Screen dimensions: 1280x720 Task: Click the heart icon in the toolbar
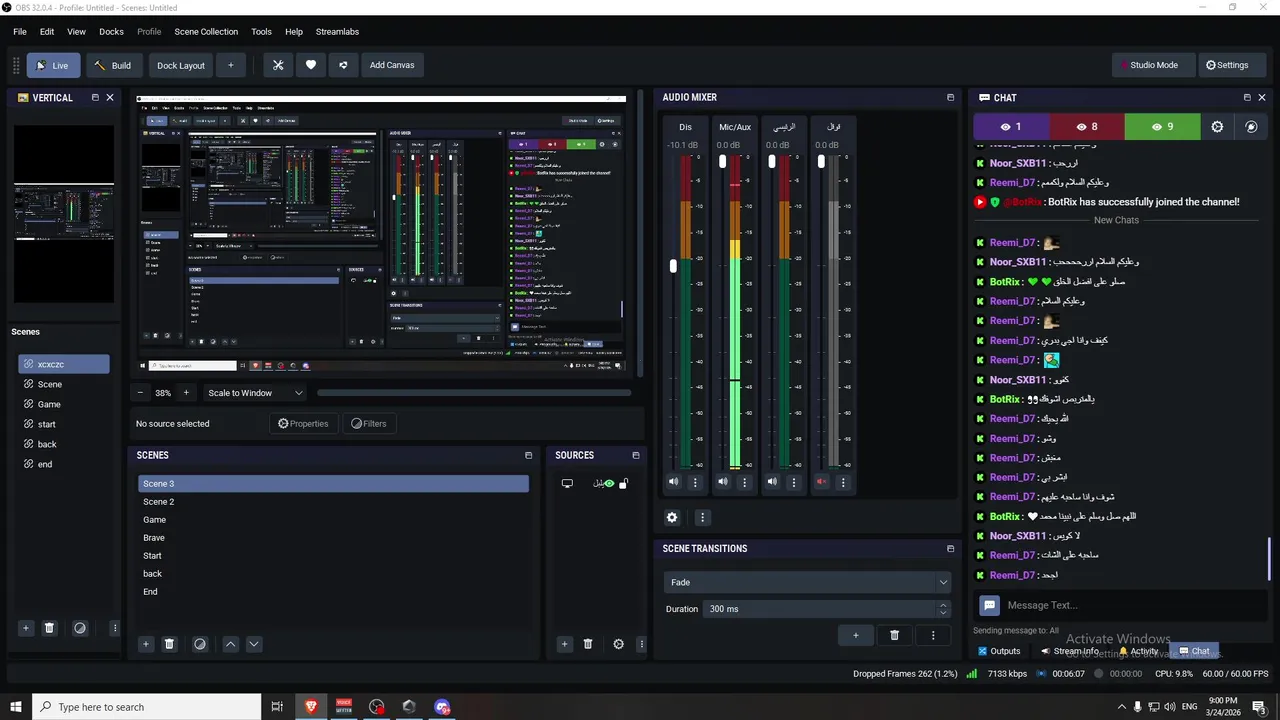click(x=311, y=65)
